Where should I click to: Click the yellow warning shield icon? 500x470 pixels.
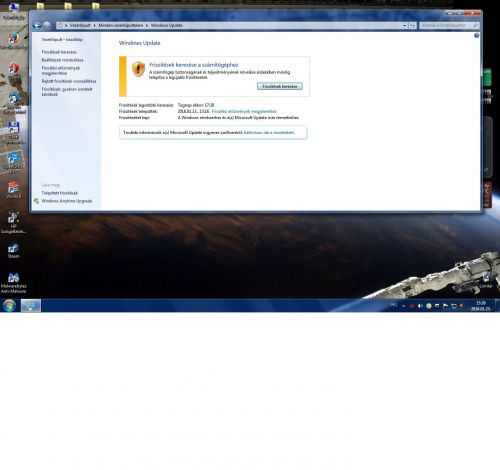(138, 69)
